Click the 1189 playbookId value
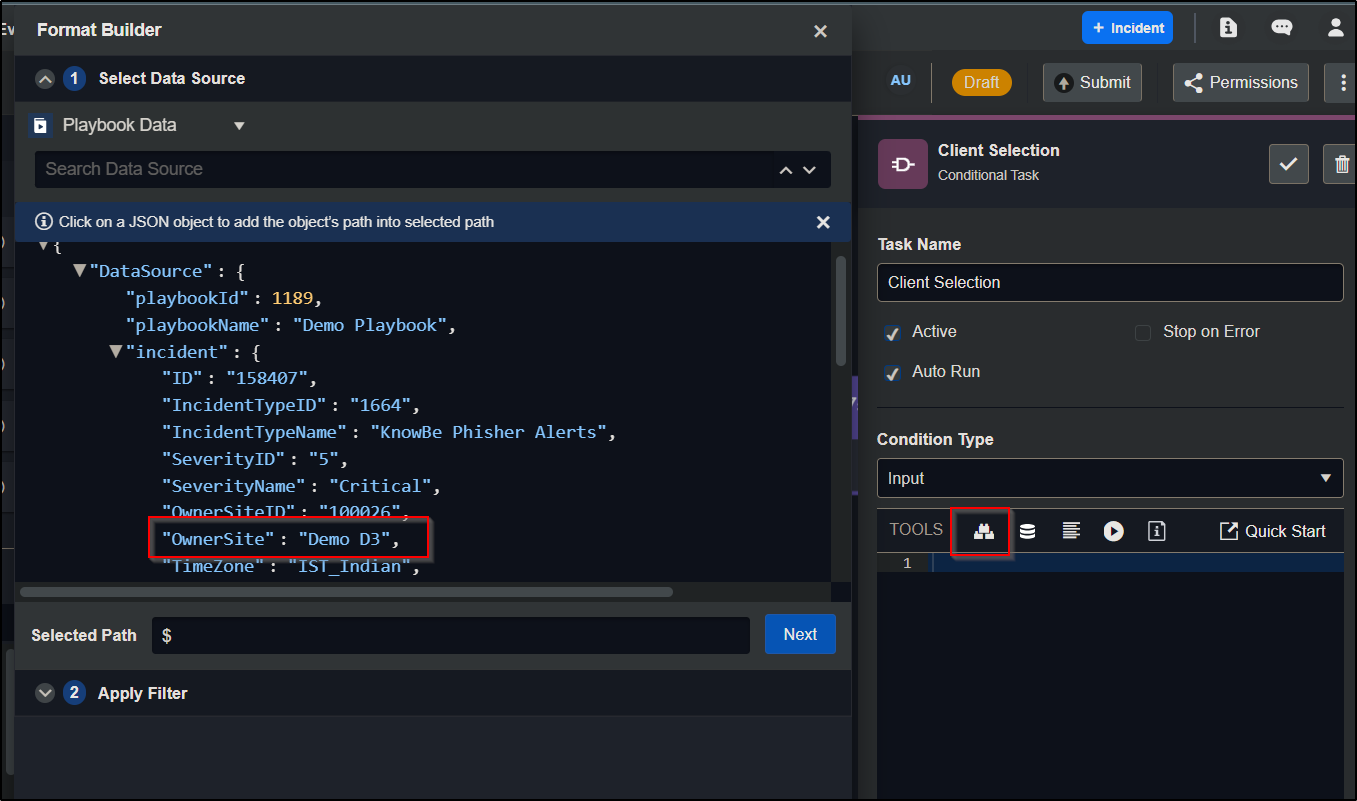This screenshot has height=801, width=1357. (293, 298)
